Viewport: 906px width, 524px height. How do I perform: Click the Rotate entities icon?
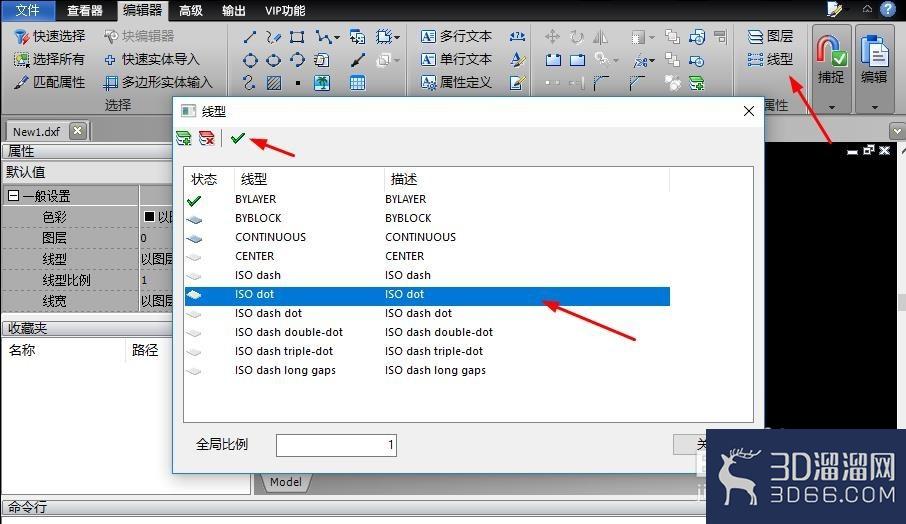tap(577, 37)
